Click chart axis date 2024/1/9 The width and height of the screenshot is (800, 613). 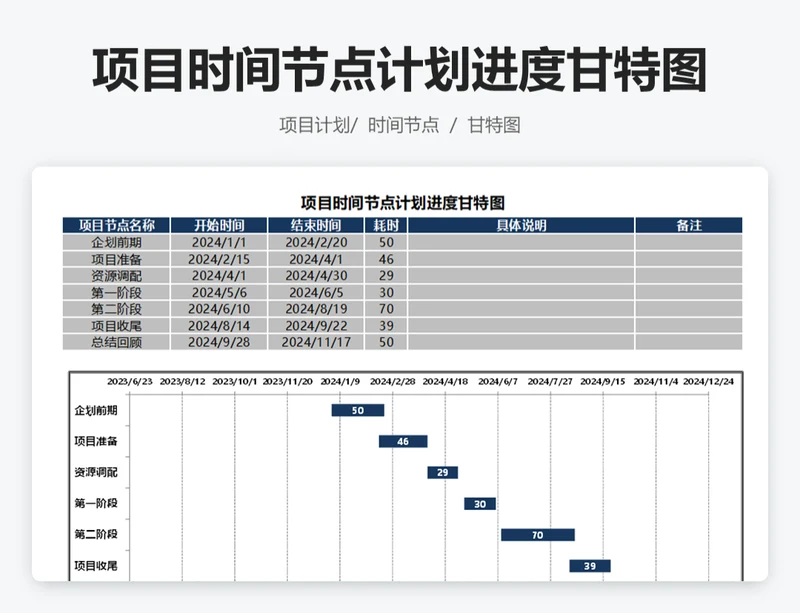coord(340,382)
